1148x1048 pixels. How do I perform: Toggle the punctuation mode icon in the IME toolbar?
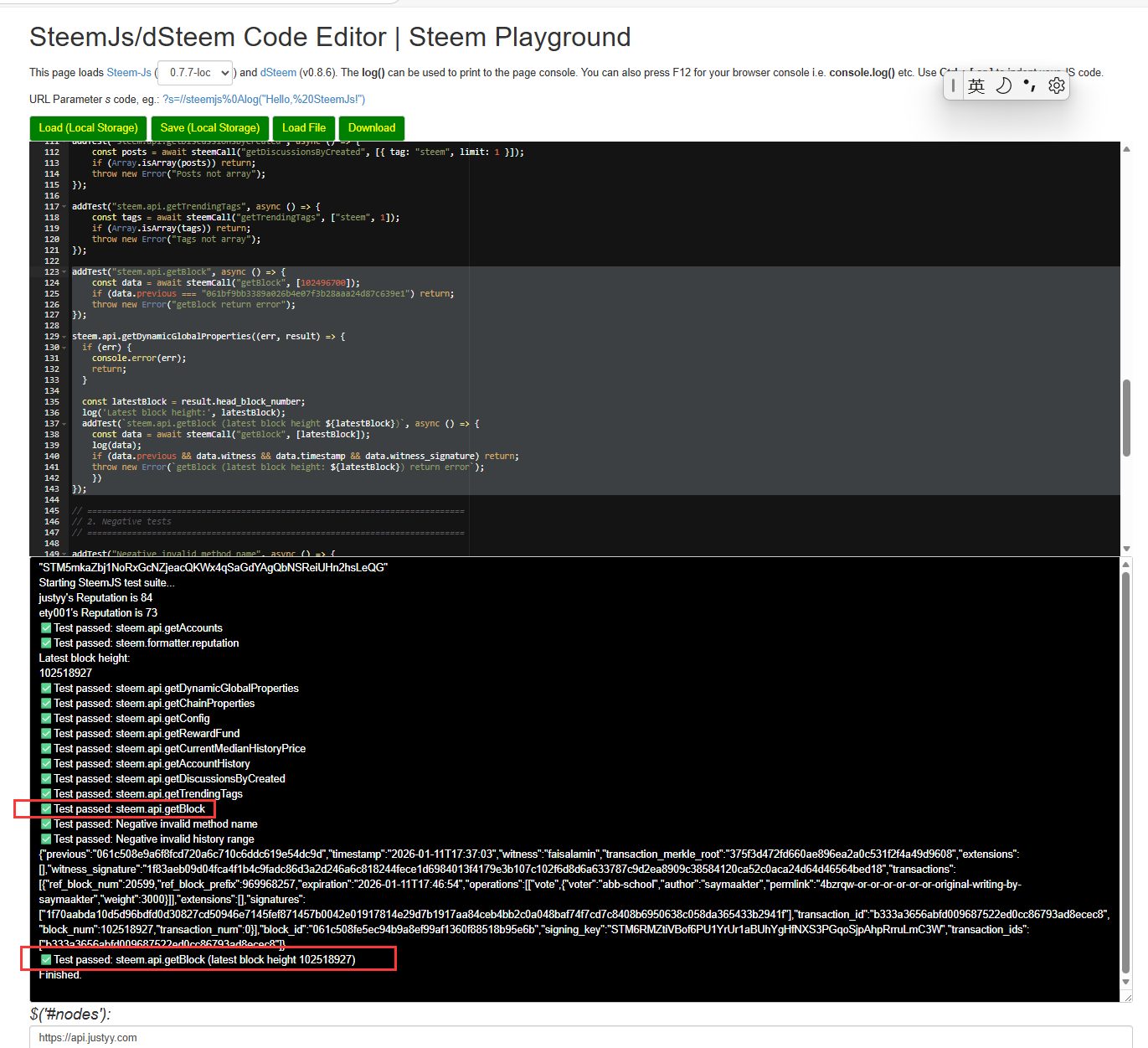click(1030, 85)
